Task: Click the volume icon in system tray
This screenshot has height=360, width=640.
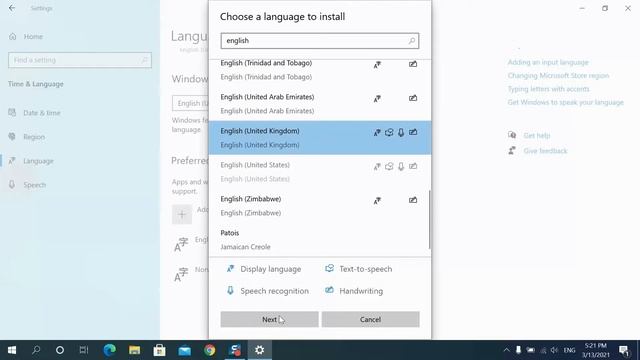Action: tap(554, 350)
